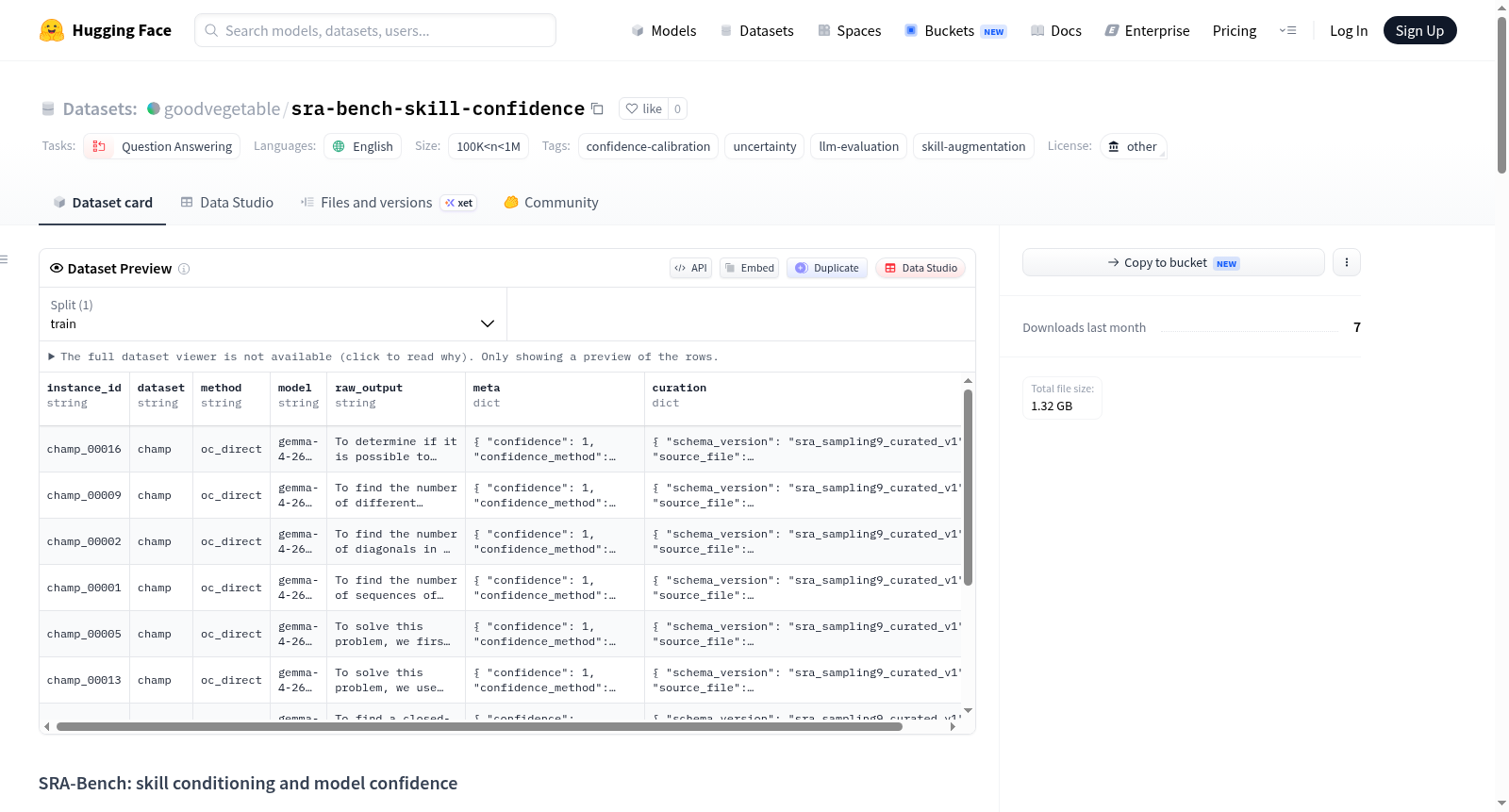Switch to the Dataset card tab
The image size is (1509, 812).
point(103,202)
